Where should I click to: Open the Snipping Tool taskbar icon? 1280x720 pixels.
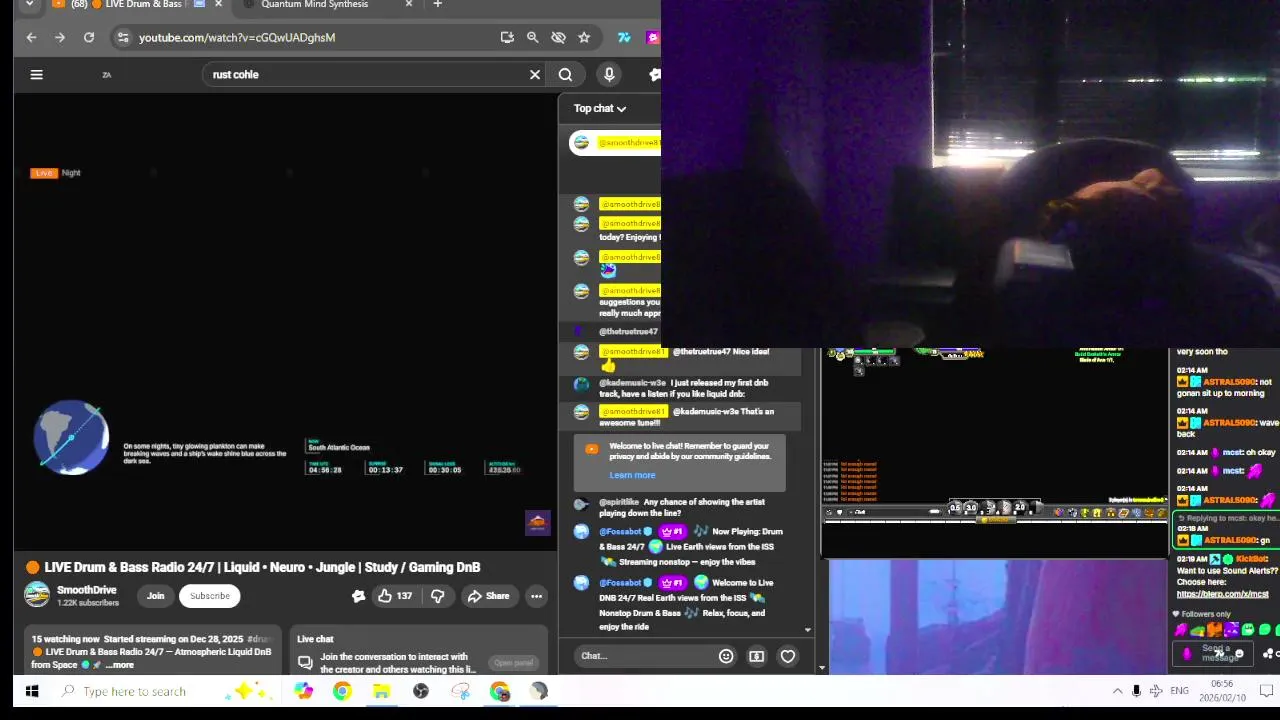[460, 691]
